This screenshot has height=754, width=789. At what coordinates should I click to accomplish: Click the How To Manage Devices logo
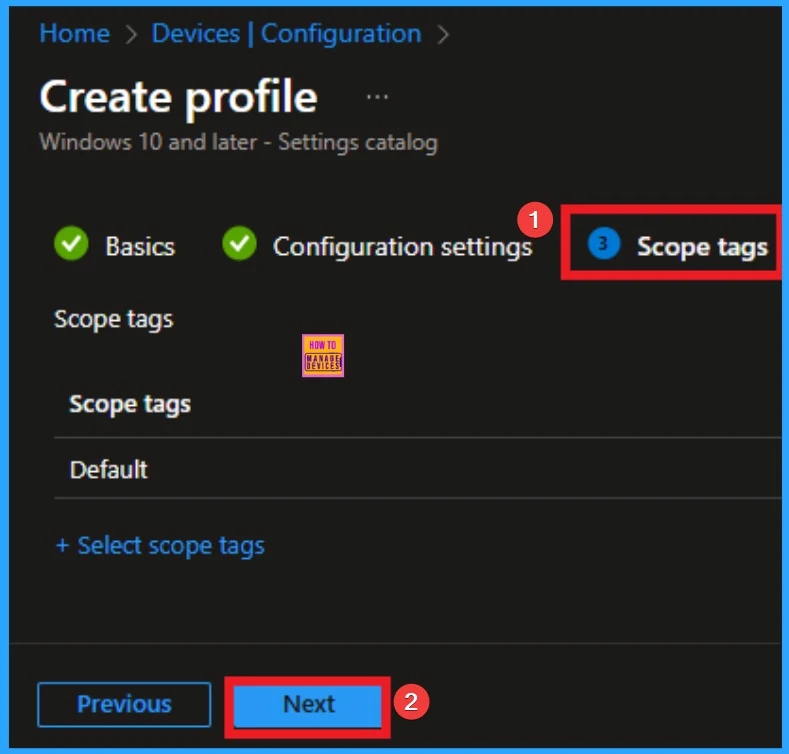(x=322, y=355)
